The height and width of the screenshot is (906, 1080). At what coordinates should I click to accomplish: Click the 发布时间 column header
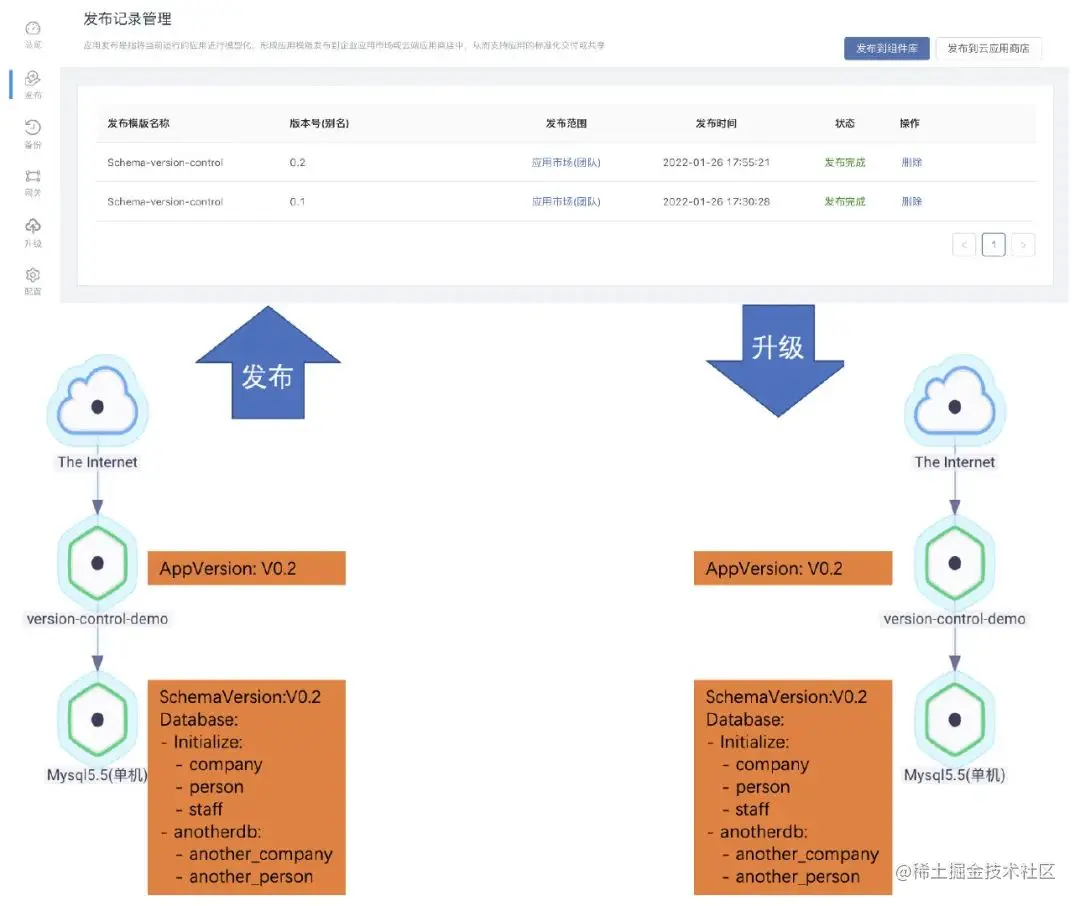pyautogui.click(x=716, y=123)
